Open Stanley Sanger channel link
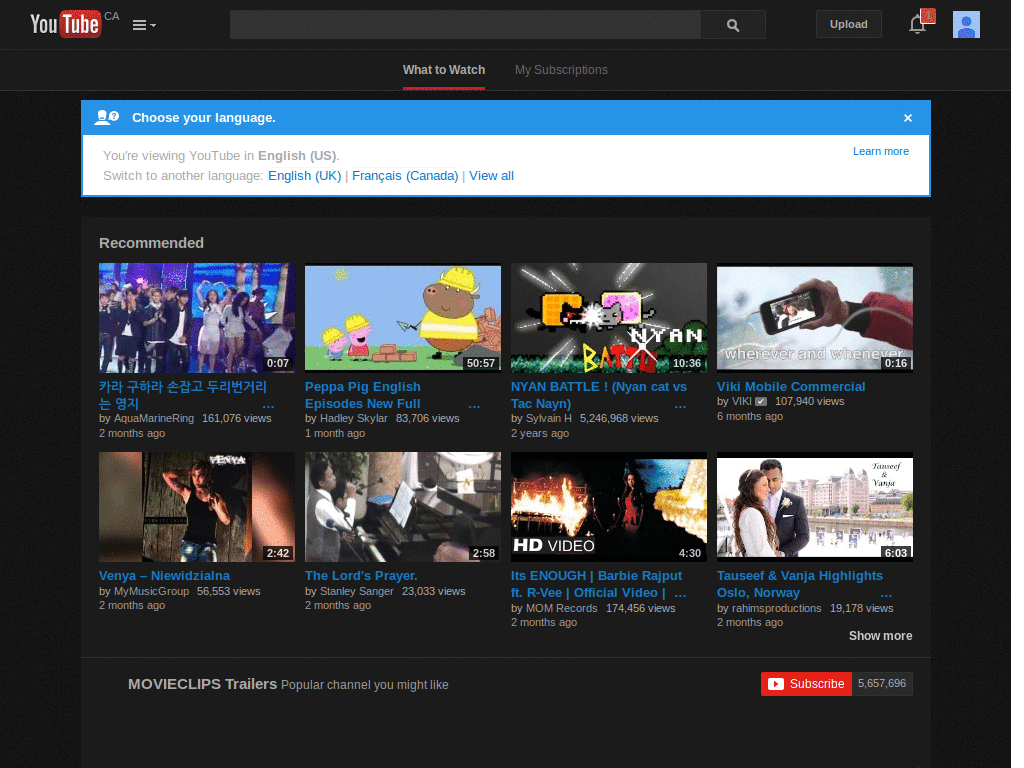Image resolution: width=1024 pixels, height=768 pixels. click(x=357, y=591)
